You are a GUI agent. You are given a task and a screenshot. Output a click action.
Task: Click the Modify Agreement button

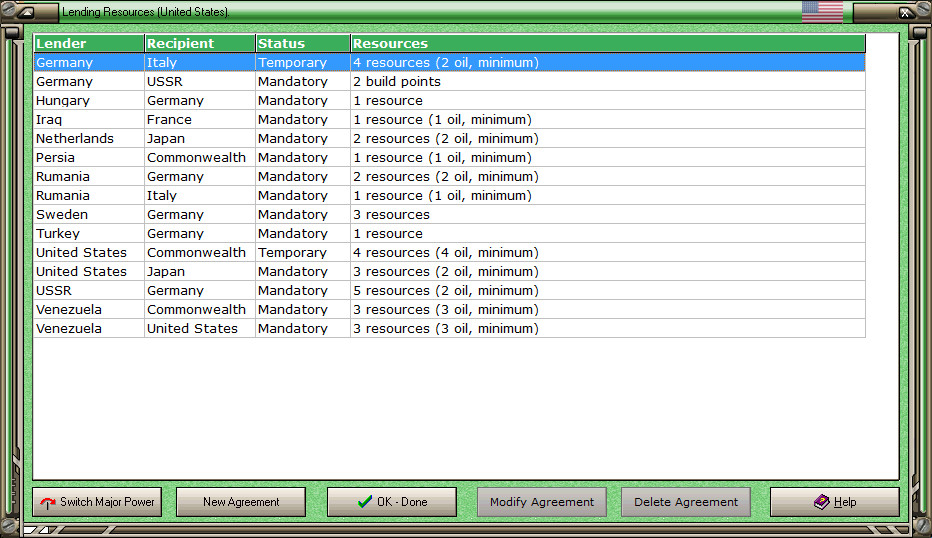(541, 502)
